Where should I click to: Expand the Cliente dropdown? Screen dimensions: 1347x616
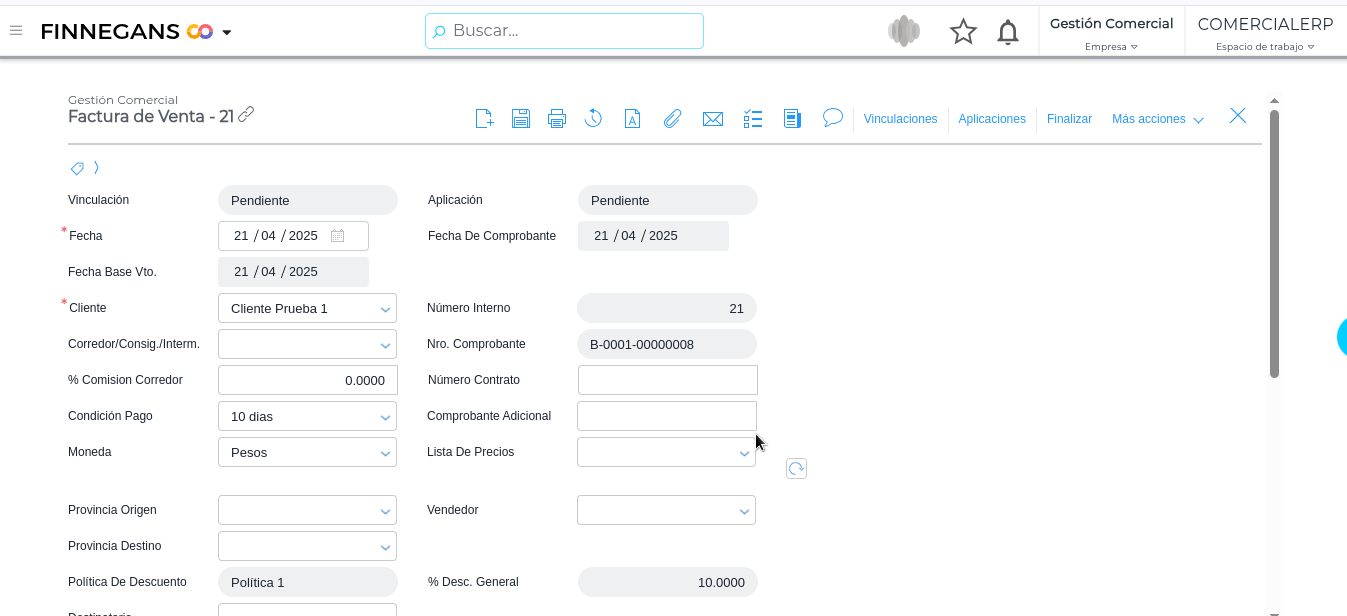[x=385, y=309]
